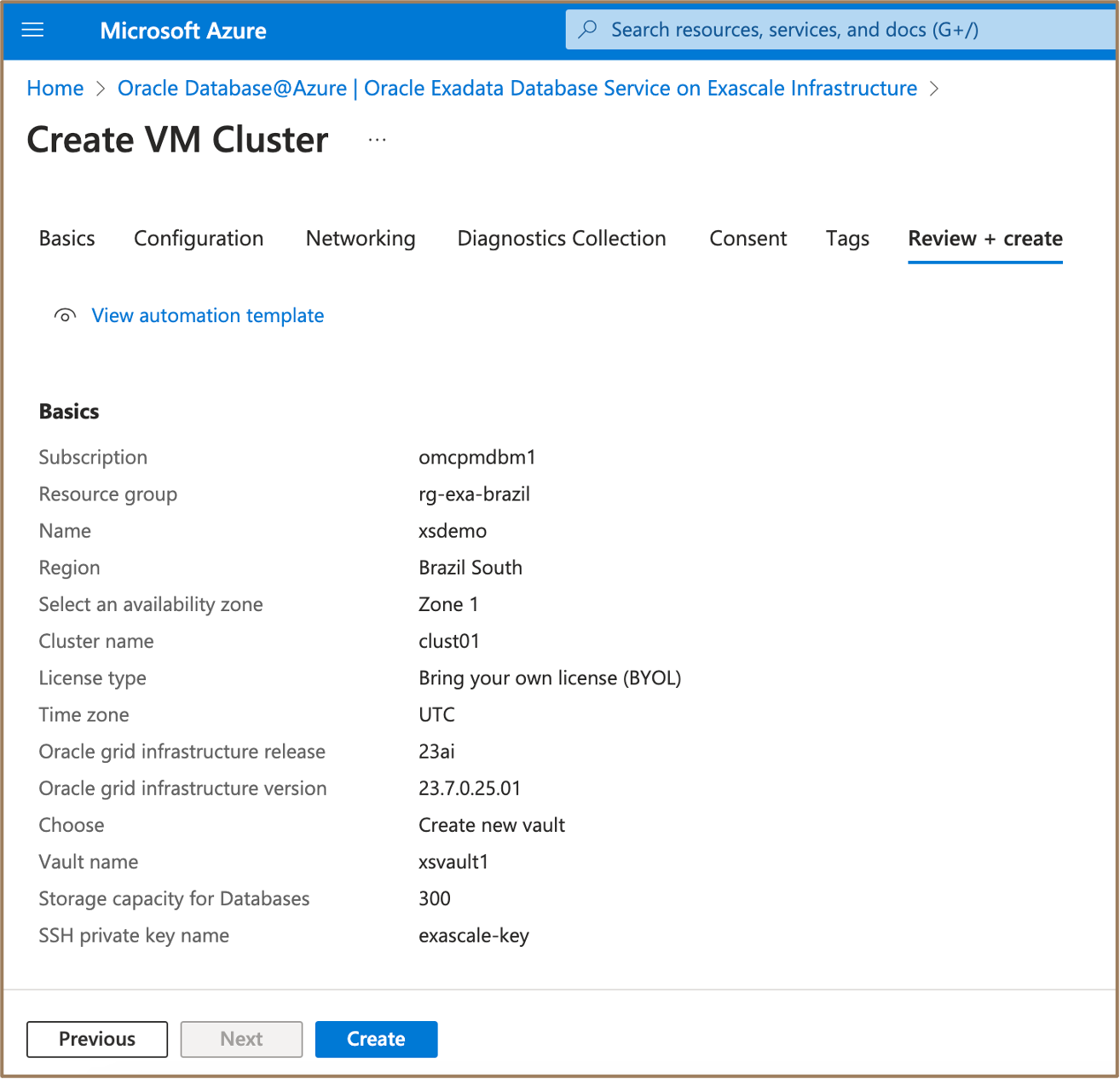The height and width of the screenshot is (1079, 1120).
Task: Select subscription value omcpmdbm1
Action: point(477,458)
